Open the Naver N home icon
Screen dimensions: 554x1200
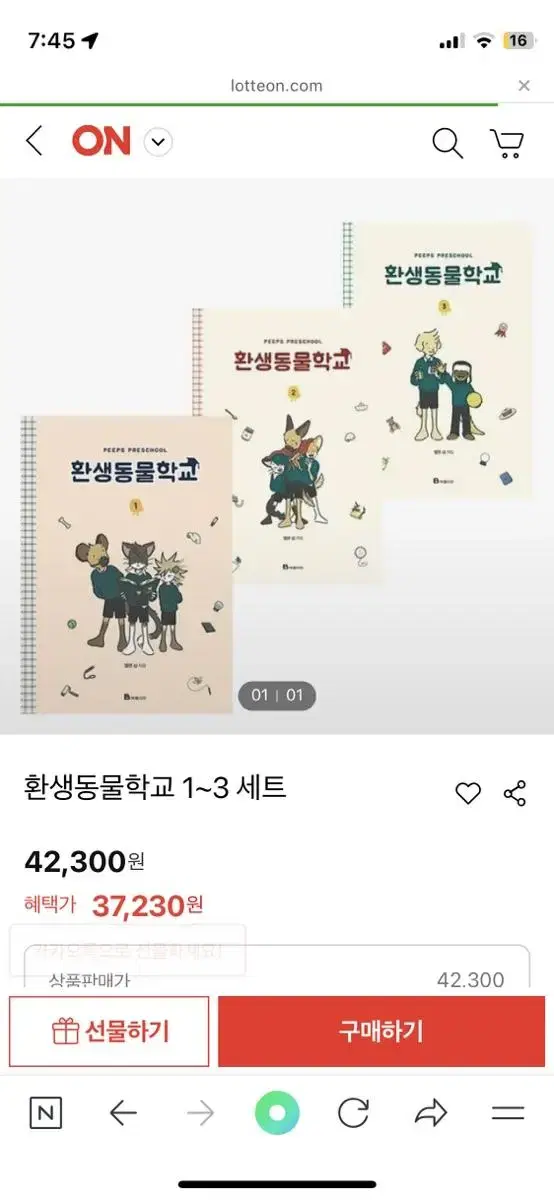coord(45,1113)
